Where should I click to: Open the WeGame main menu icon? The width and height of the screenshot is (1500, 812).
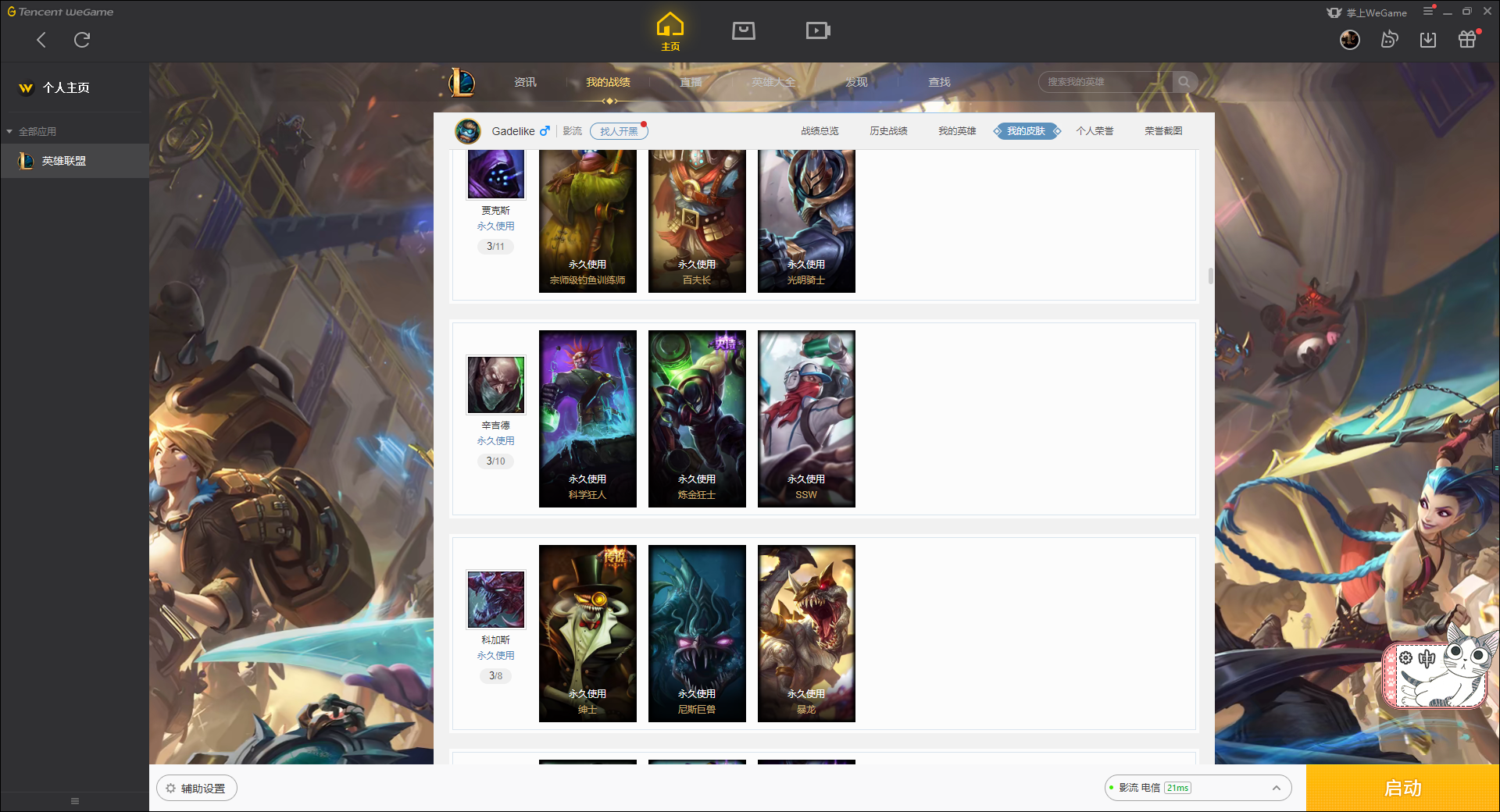[x=1428, y=12]
